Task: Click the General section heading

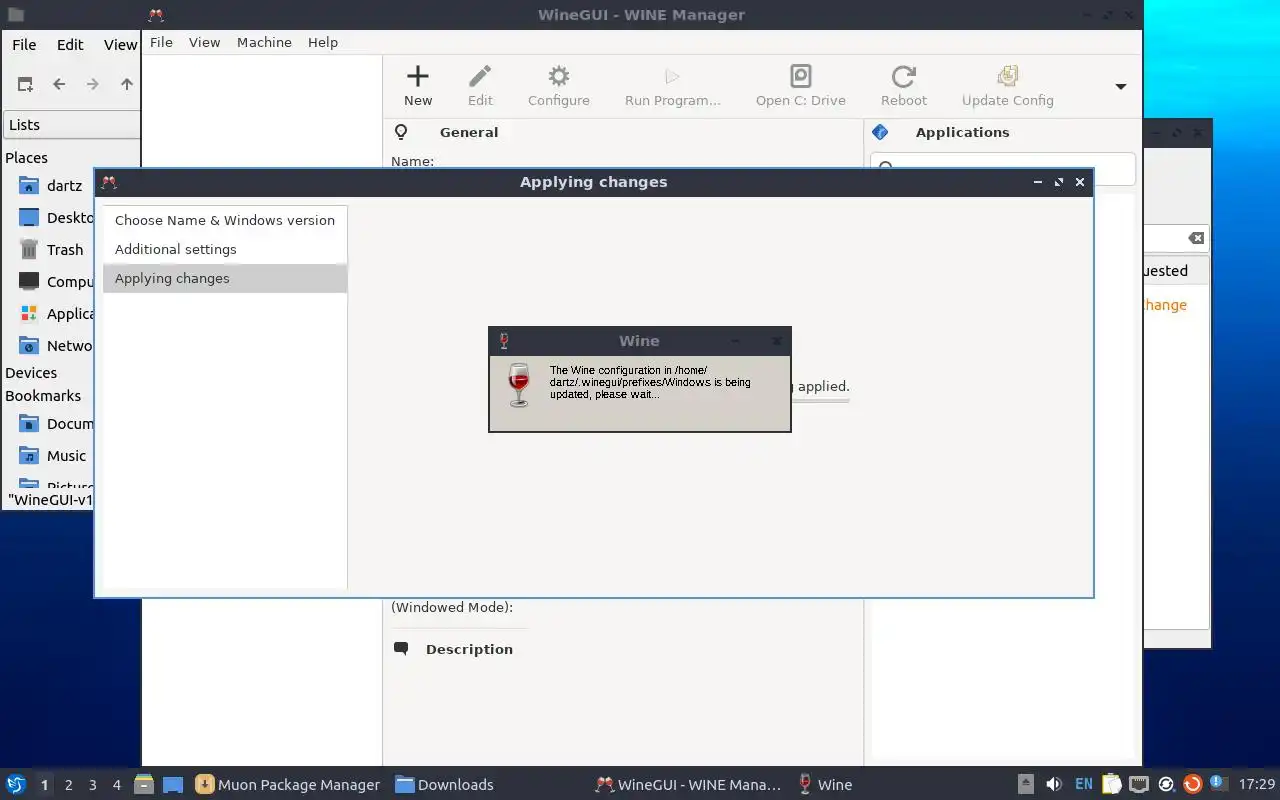Action: click(469, 132)
